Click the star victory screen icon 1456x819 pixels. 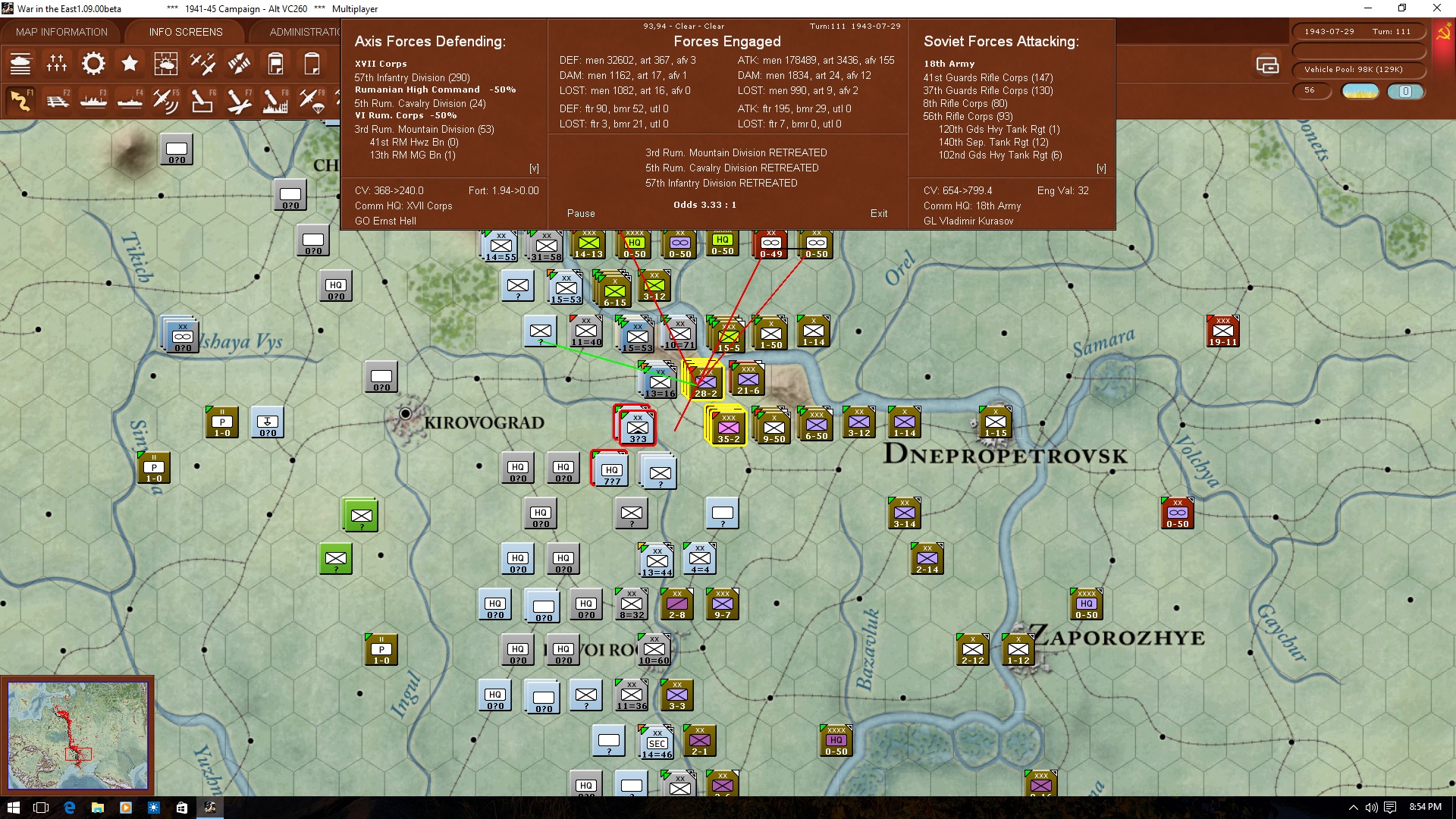tap(130, 64)
